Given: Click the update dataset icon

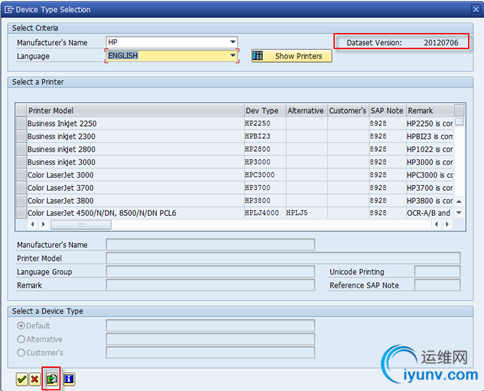Looking at the screenshot, I should click(x=52, y=379).
